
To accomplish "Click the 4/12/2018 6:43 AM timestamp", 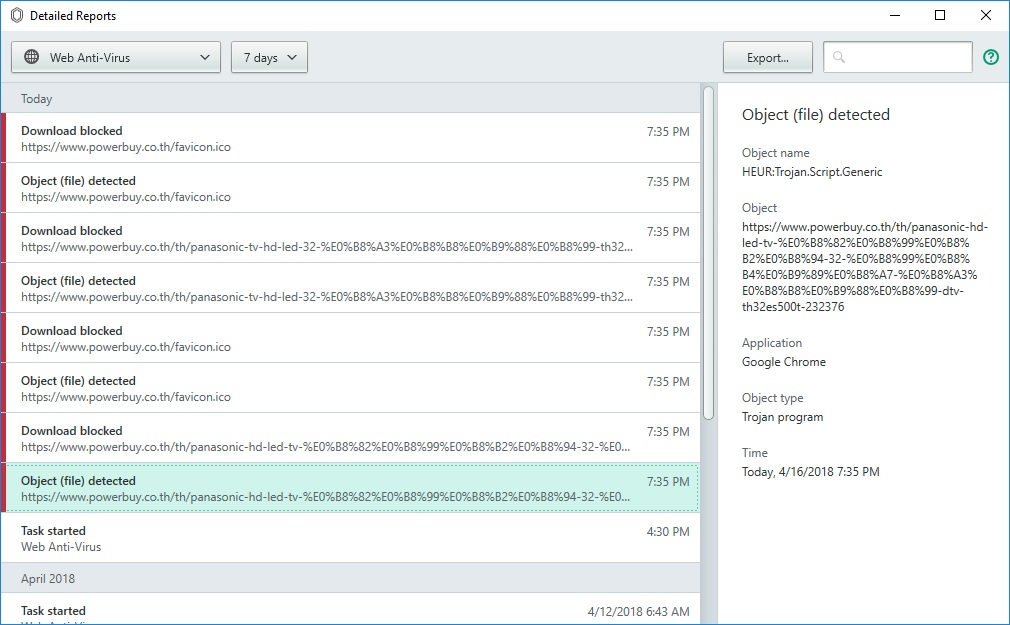I will pos(638,611).
